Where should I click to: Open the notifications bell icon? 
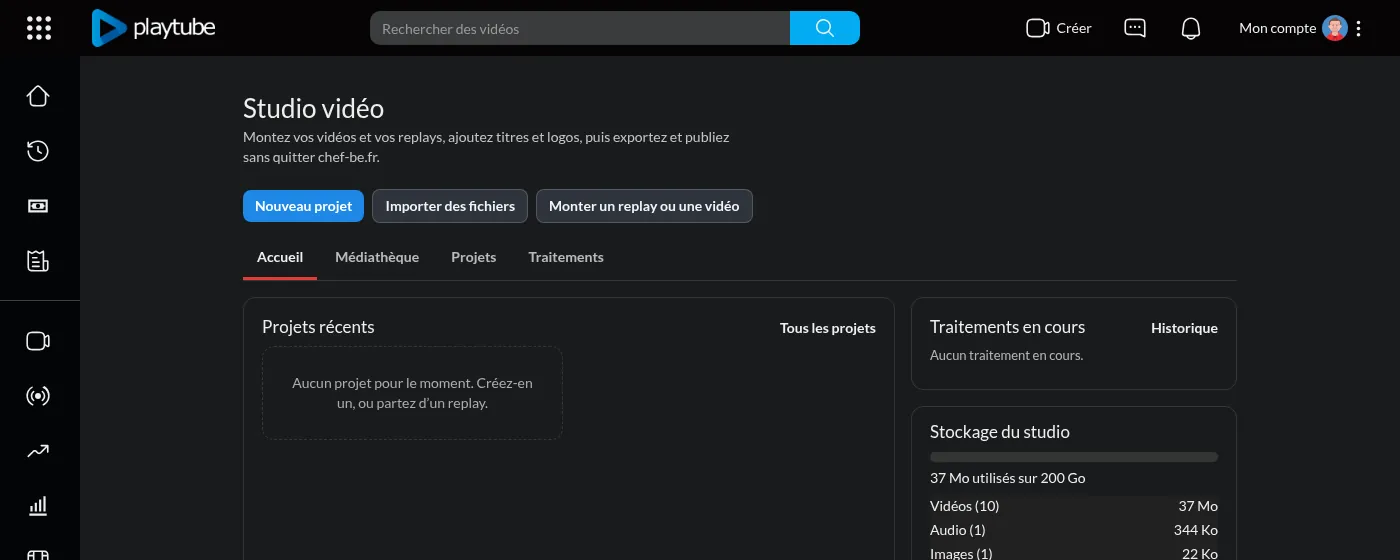click(1191, 28)
